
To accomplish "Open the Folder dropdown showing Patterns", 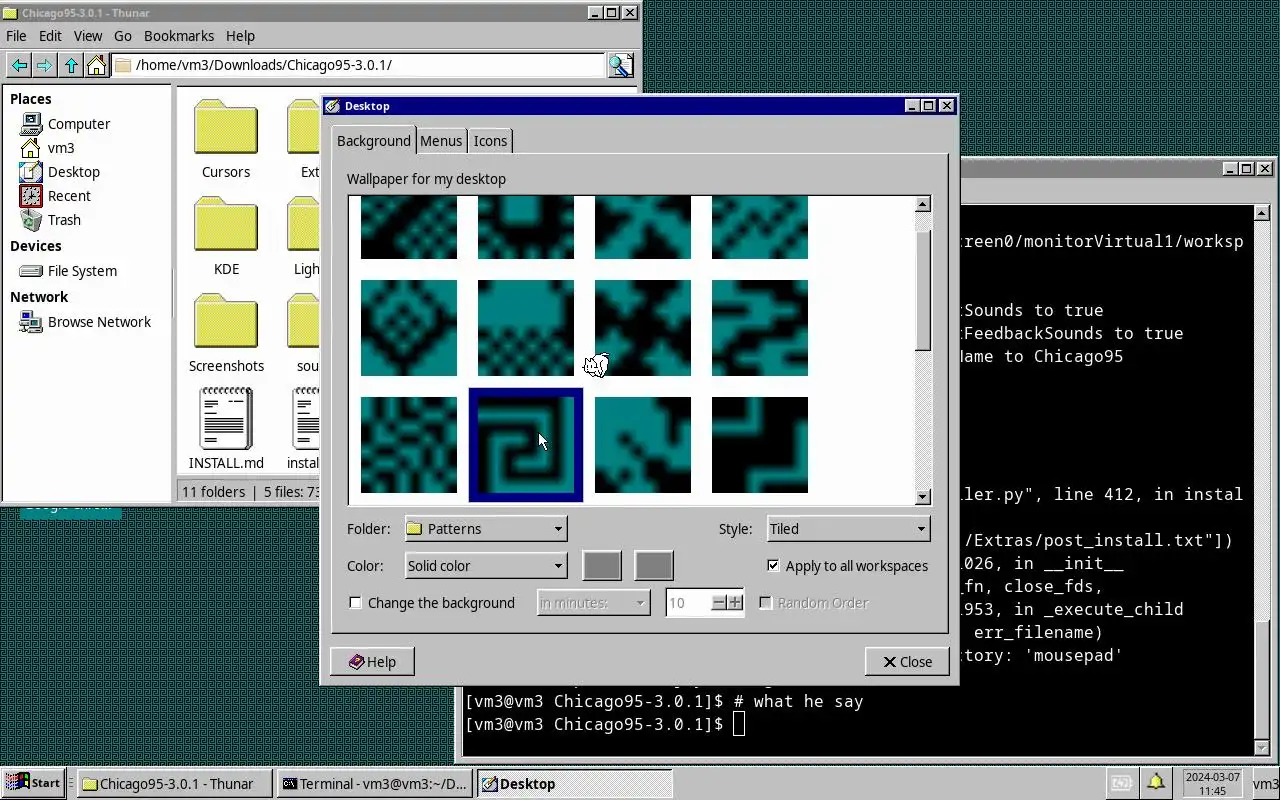I will (486, 529).
